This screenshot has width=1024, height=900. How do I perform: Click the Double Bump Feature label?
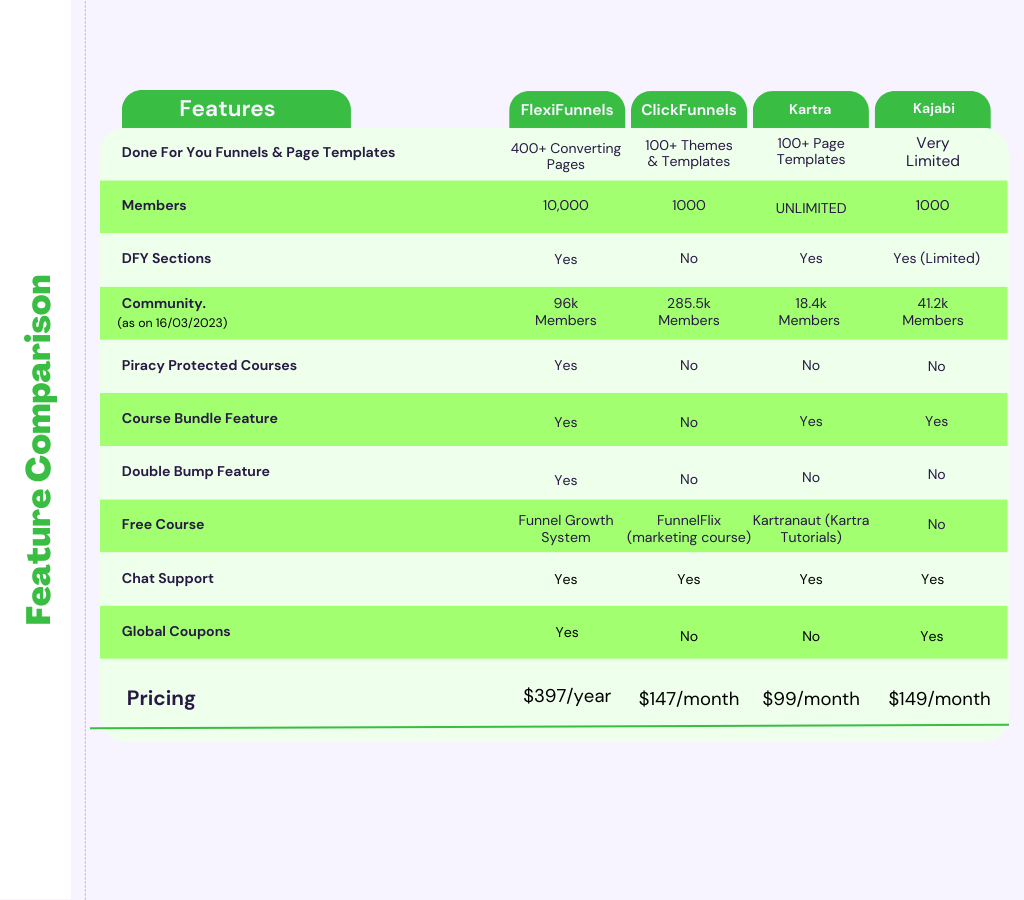196,471
